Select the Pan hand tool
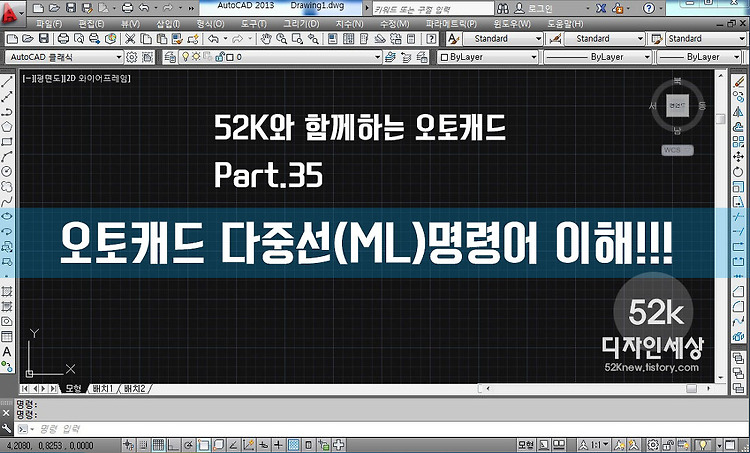 click(x=266, y=39)
